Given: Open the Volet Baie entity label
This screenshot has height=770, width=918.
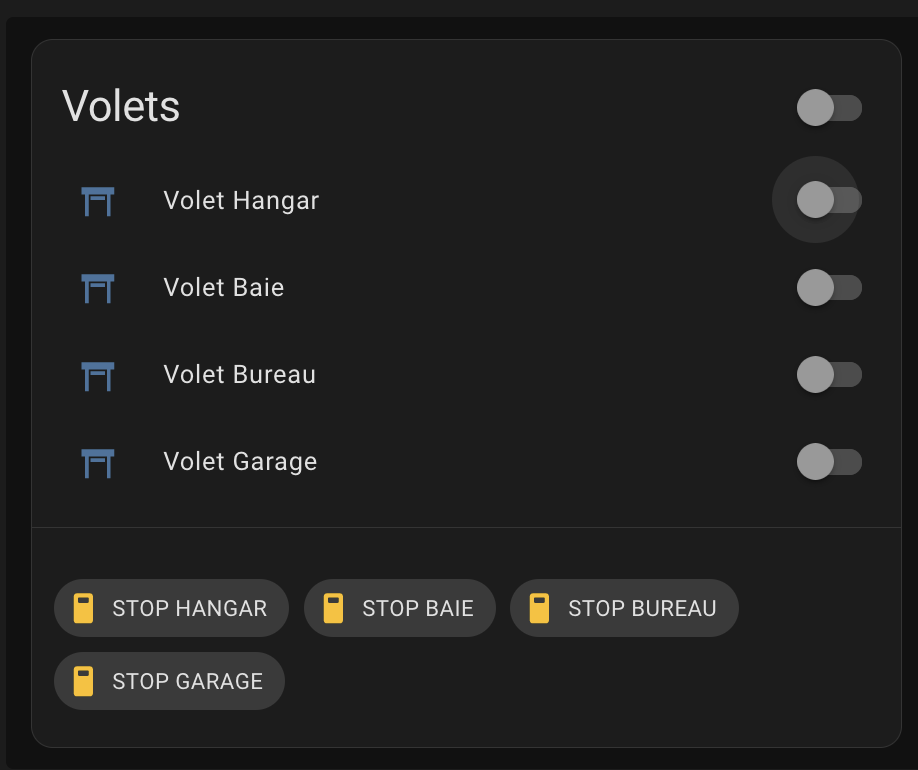Looking at the screenshot, I should coord(224,288).
